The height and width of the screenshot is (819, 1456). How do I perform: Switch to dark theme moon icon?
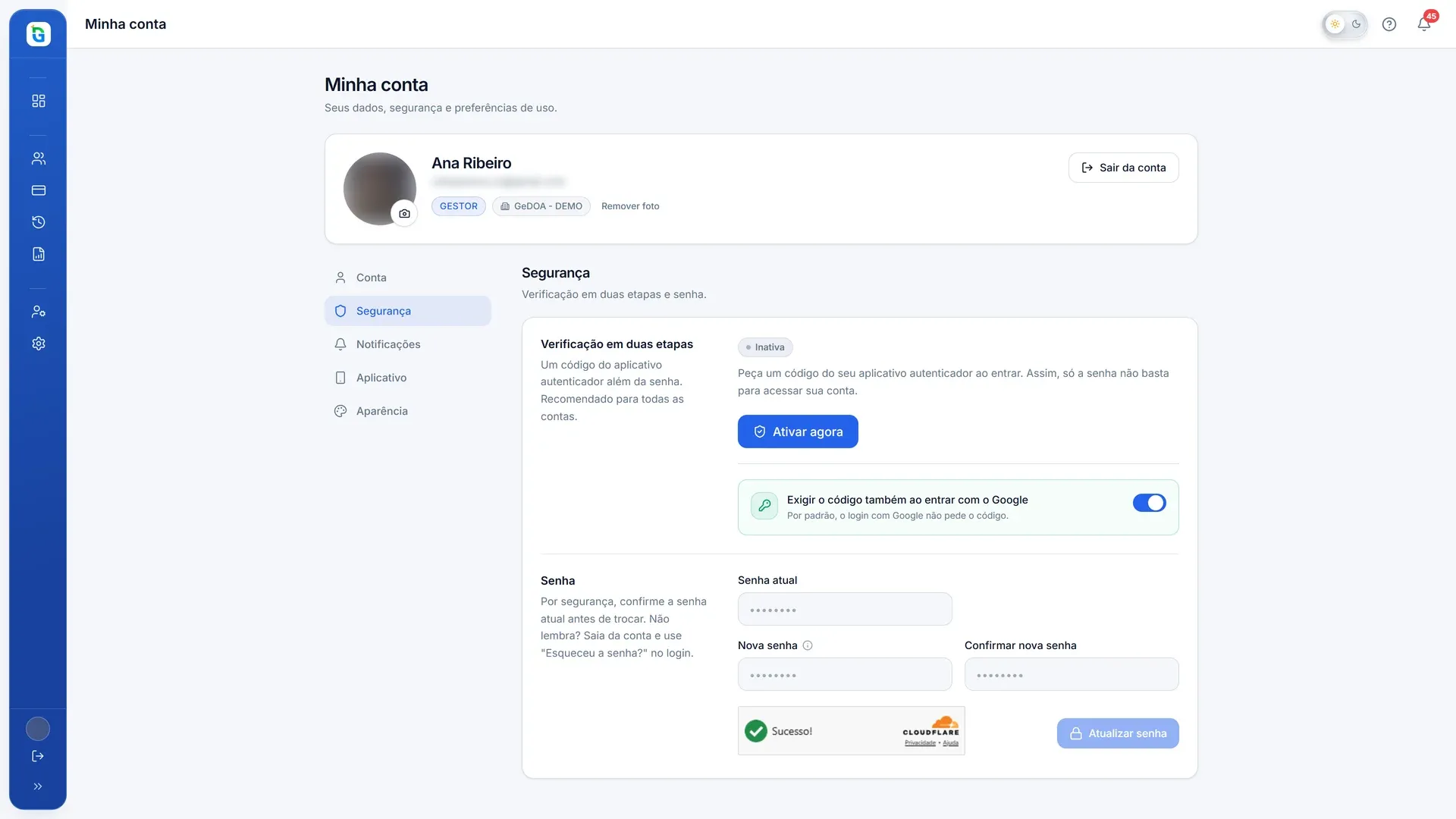(x=1356, y=24)
